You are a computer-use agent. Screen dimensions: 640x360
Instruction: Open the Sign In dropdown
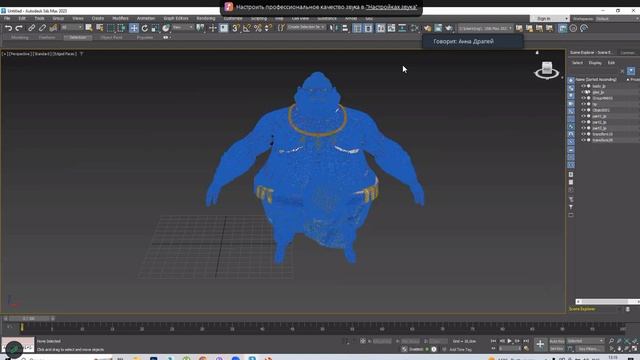[549, 18]
